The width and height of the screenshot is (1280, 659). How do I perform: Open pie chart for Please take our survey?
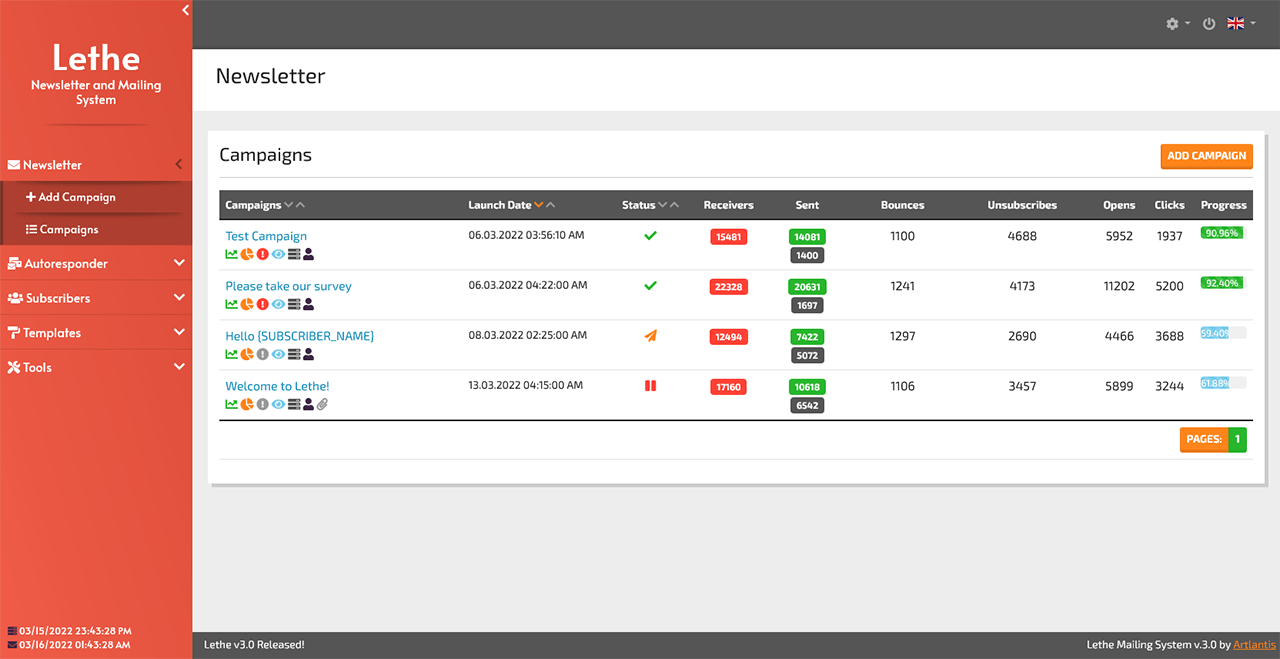point(247,304)
